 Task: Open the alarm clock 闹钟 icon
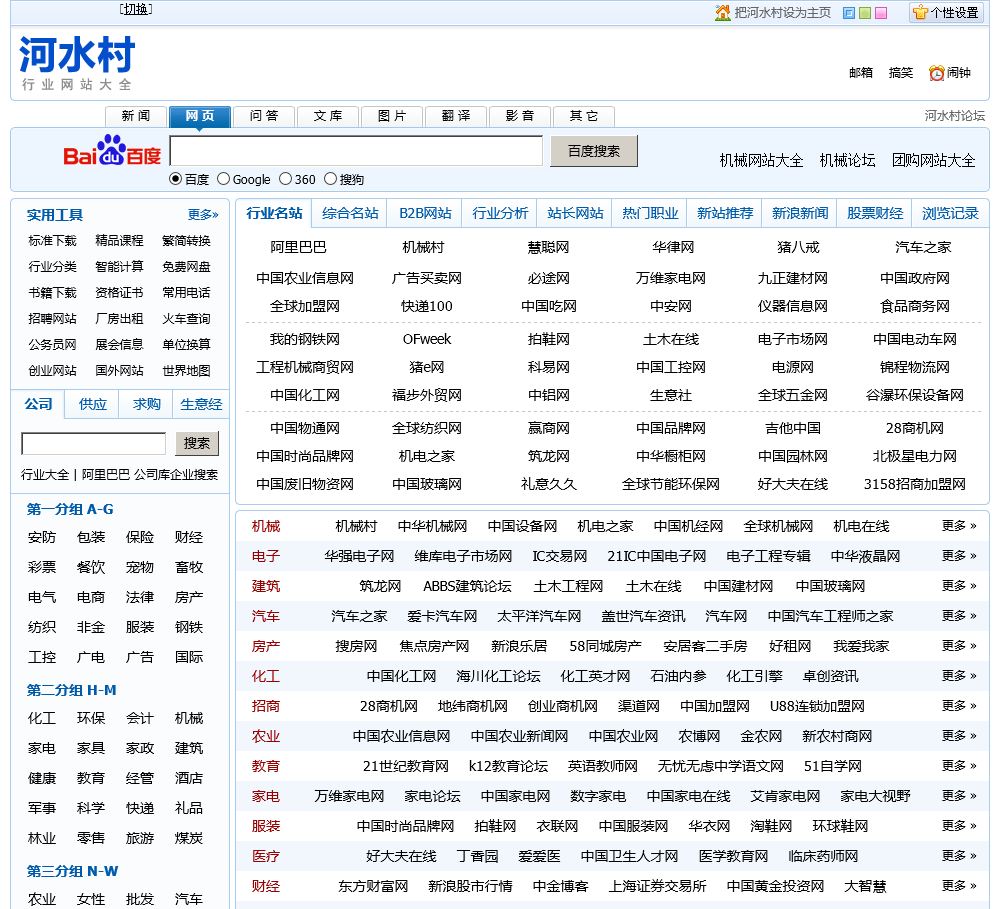point(936,73)
